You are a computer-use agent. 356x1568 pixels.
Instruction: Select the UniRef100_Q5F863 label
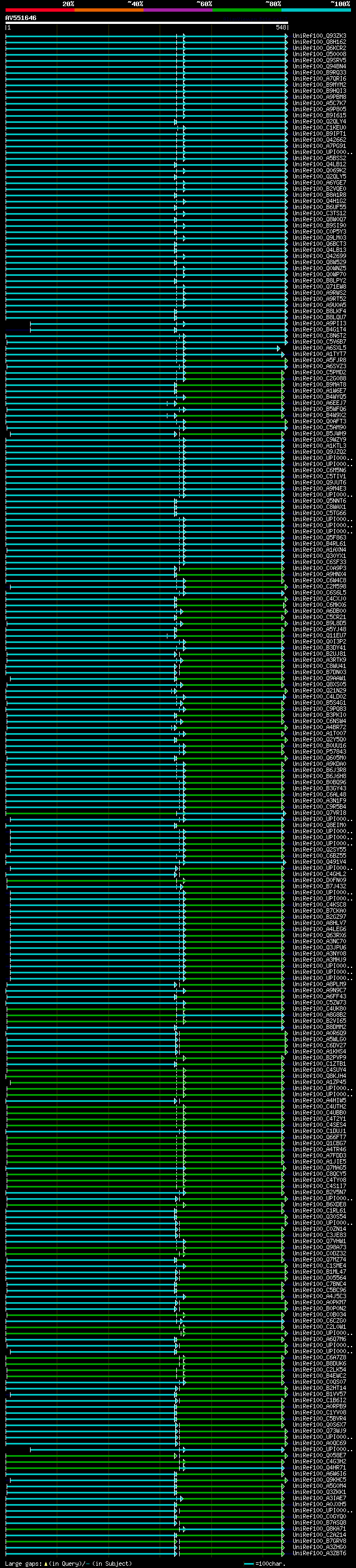[x=319, y=537]
